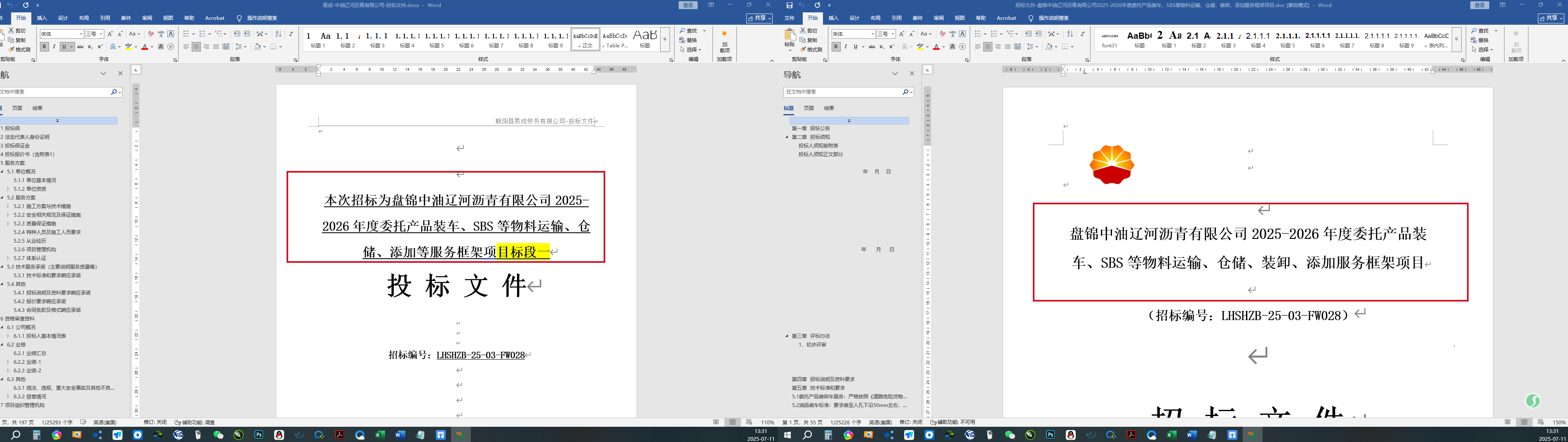Image resolution: width=1568 pixels, height=442 pixels.
Task: Click 共享 share button in 招标文件 window
Action: point(1550,18)
